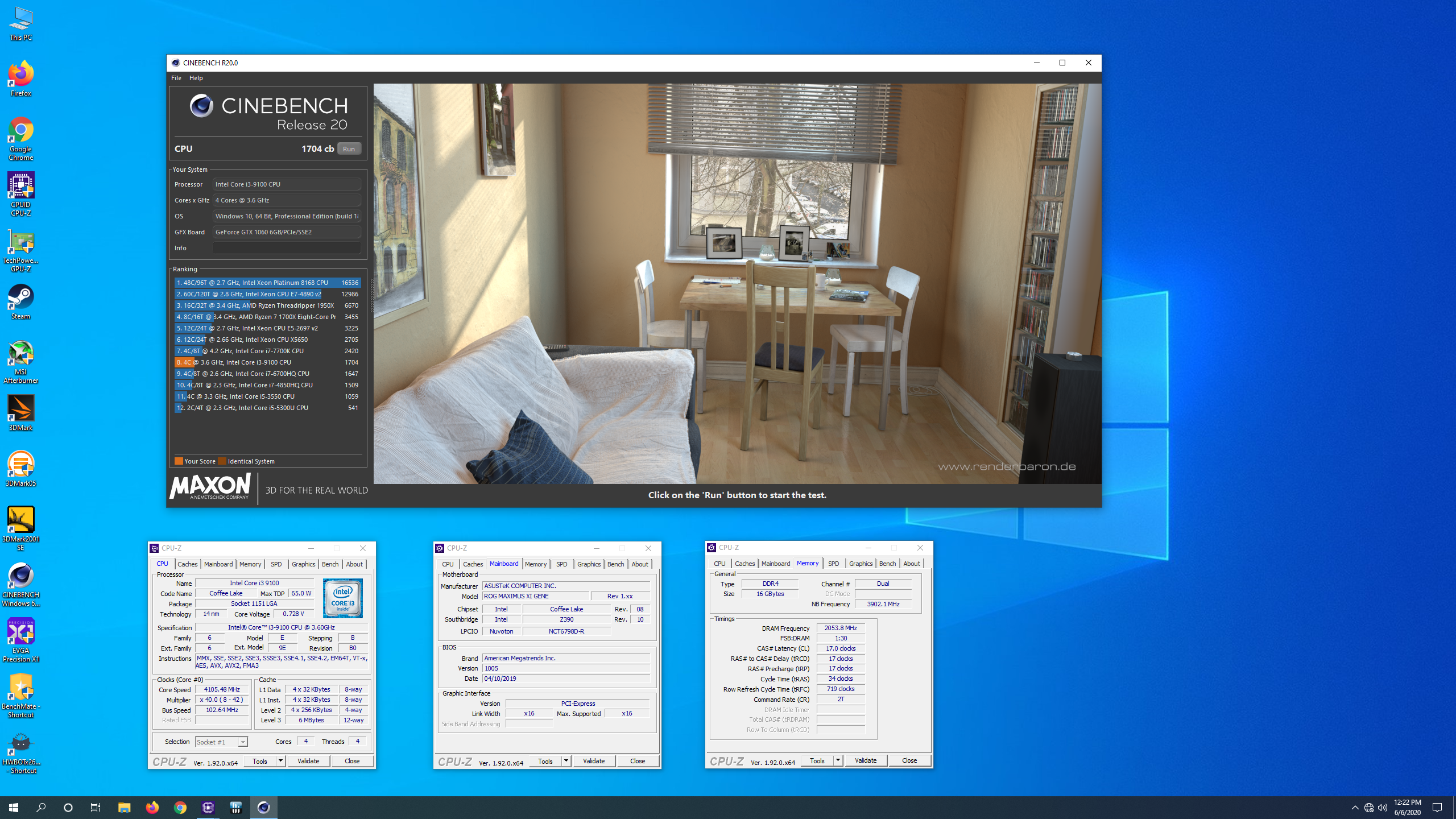Launch BenchMate Shortcut desktop icon
The image size is (1456, 819).
click(x=20, y=696)
